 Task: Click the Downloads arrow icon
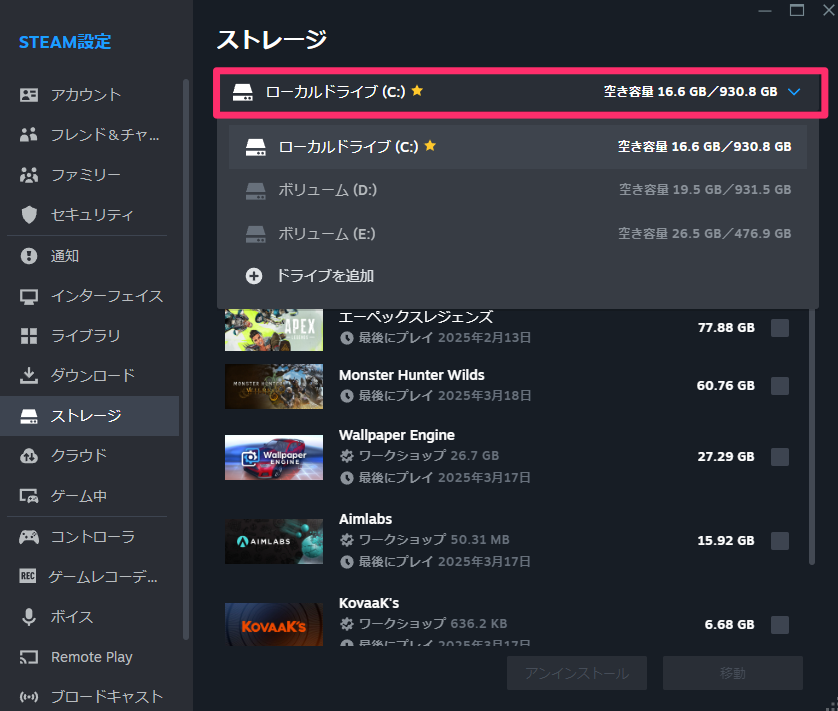pyautogui.click(x=29, y=376)
